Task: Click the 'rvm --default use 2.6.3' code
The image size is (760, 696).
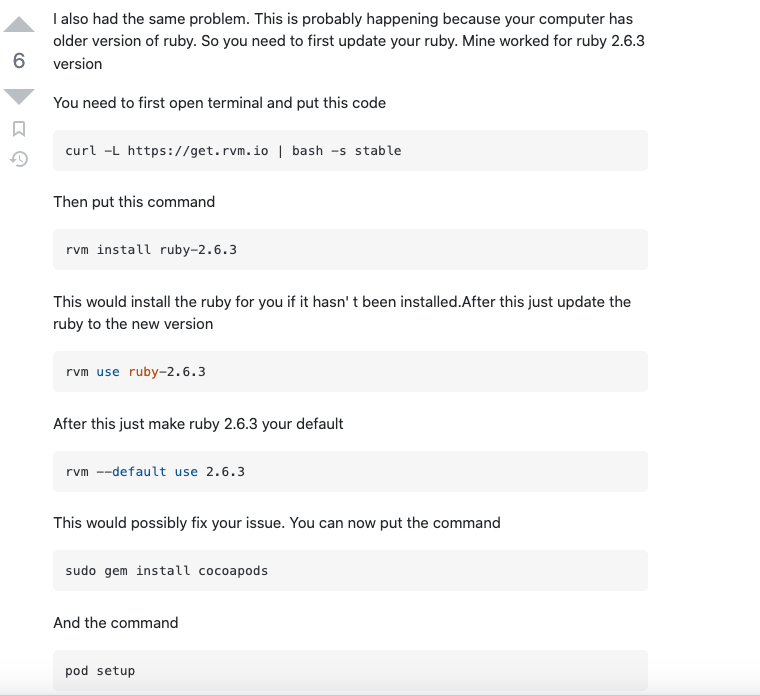Action: coord(155,471)
